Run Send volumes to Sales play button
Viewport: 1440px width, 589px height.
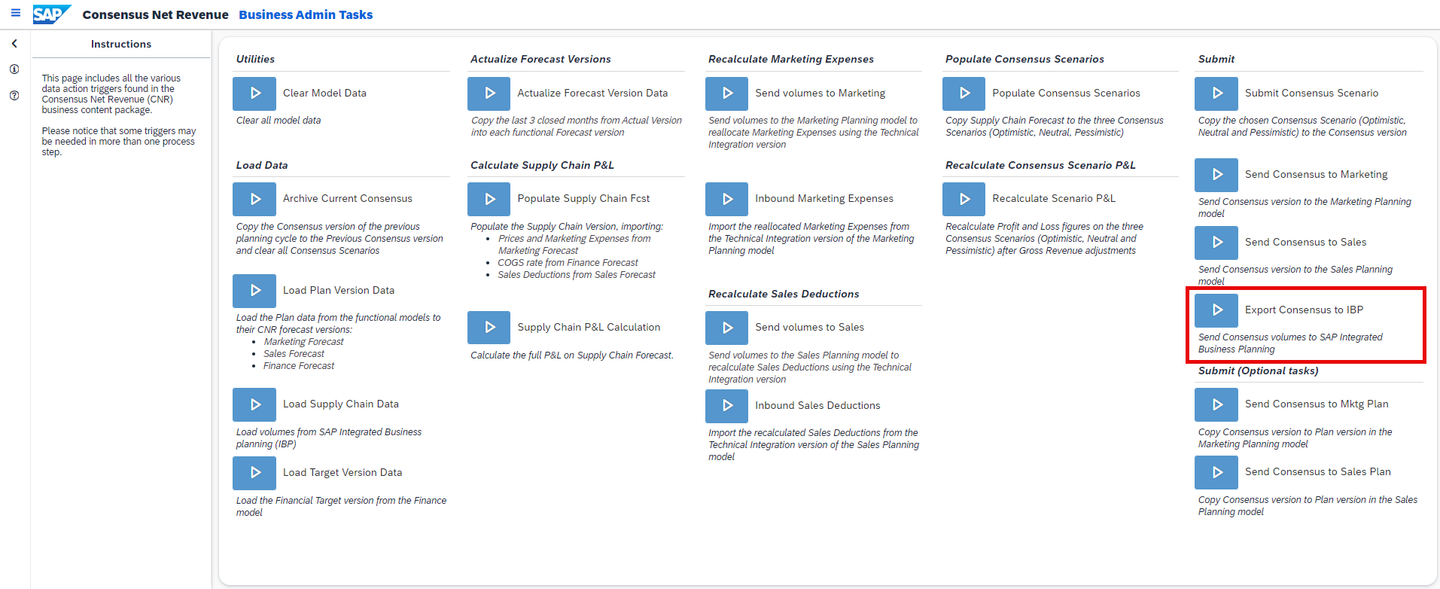click(x=727, y=328)
